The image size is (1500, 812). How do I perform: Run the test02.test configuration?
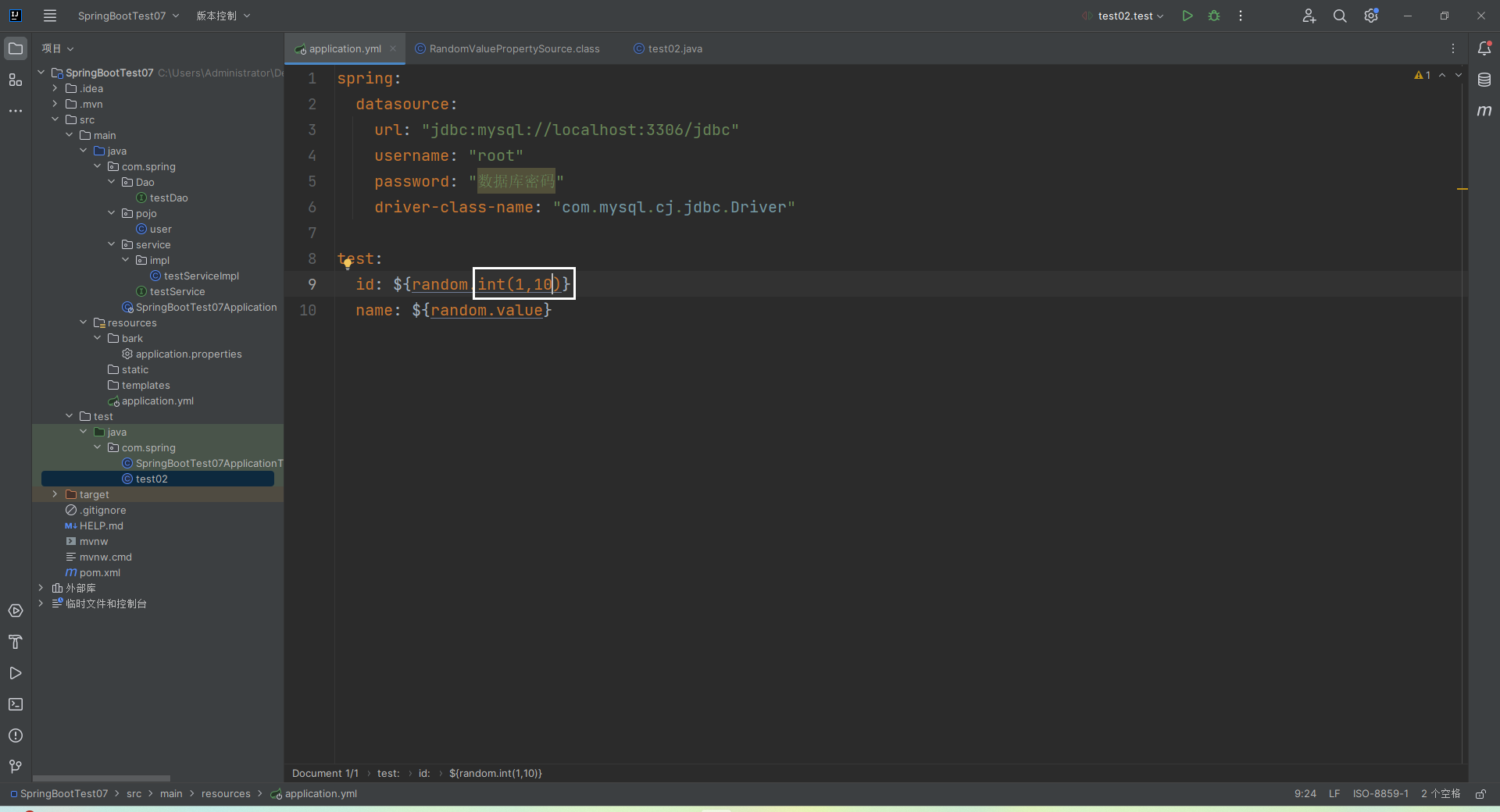pyautogui.click(x=1187, y=16)
